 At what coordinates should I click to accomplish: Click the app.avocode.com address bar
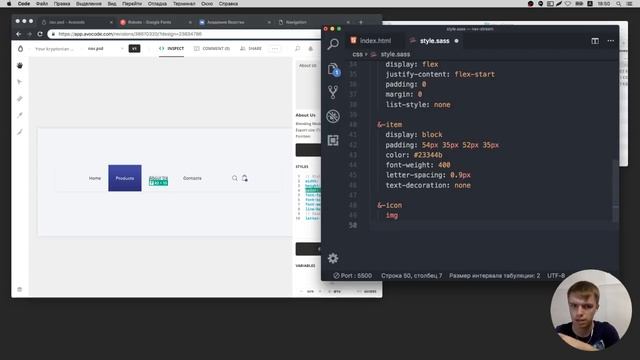tap(184, 34)
